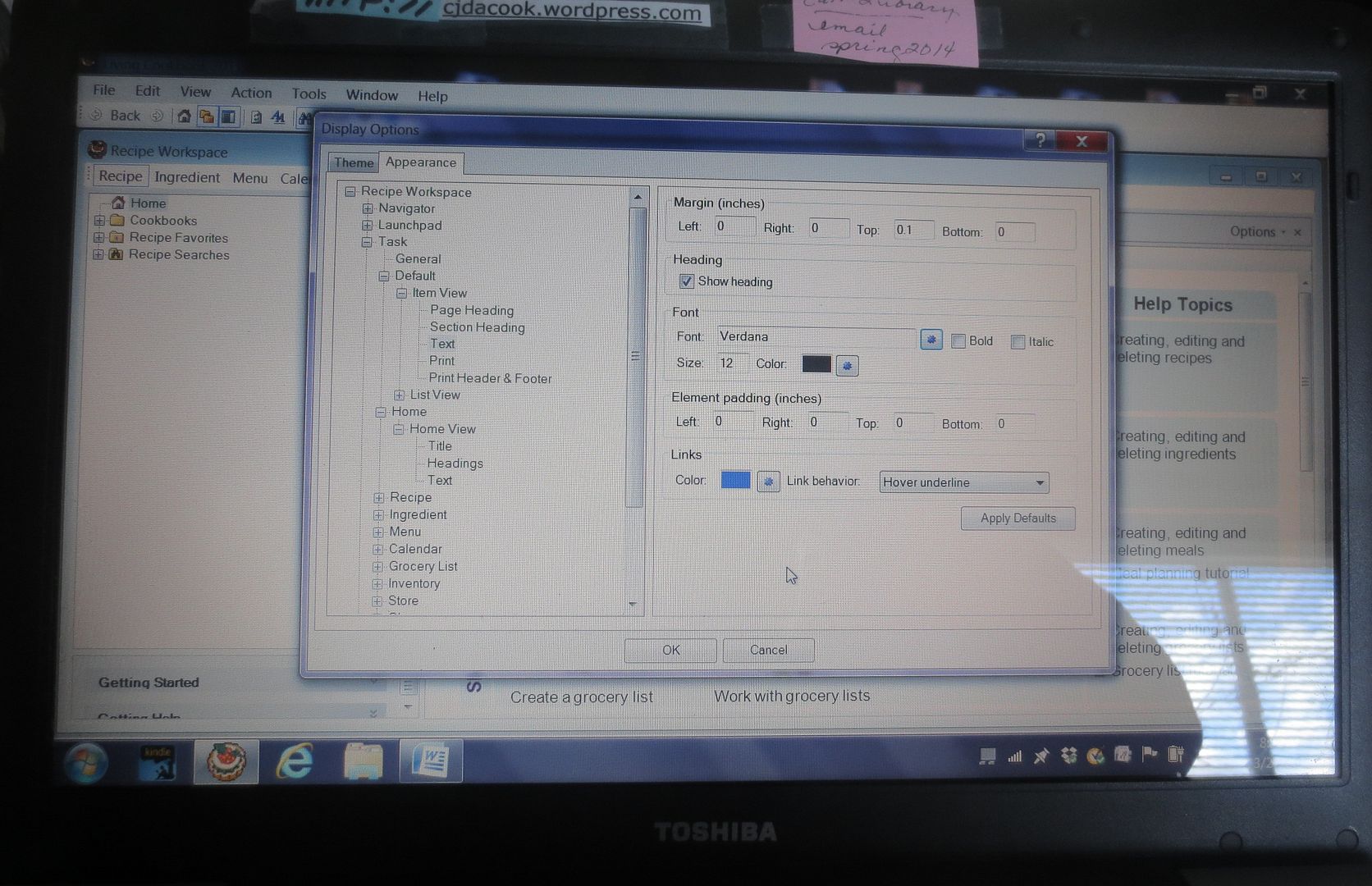Collapse the Item View tree node
Screen dimensions: 1372x886
pos(401,293)
